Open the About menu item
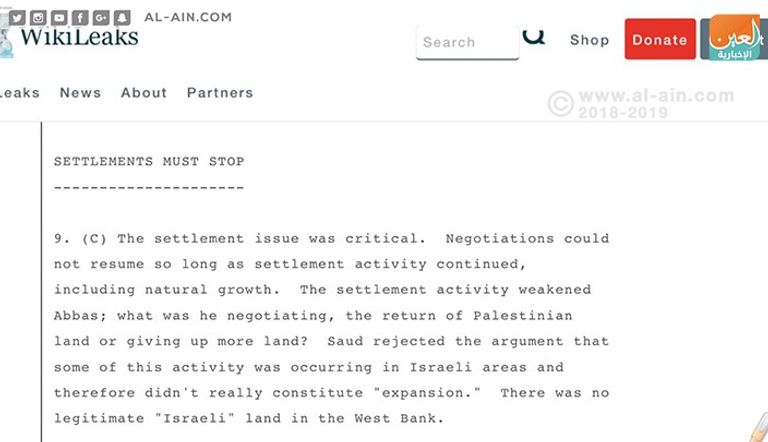The height and width of the screenshot is (442, 768). click(x=144, y=93)
